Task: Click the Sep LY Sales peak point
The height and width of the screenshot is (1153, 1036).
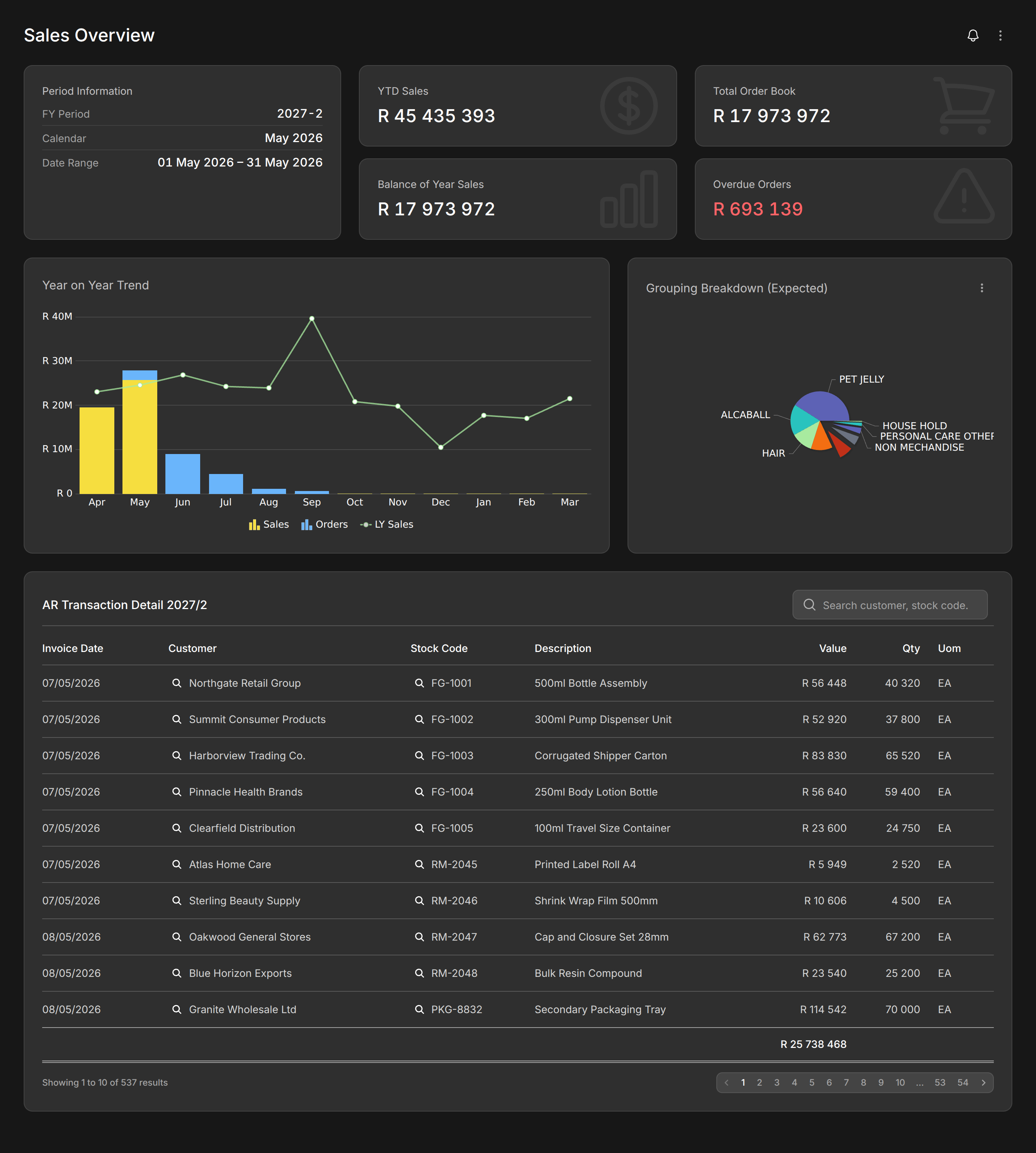Action: point(312,318)
